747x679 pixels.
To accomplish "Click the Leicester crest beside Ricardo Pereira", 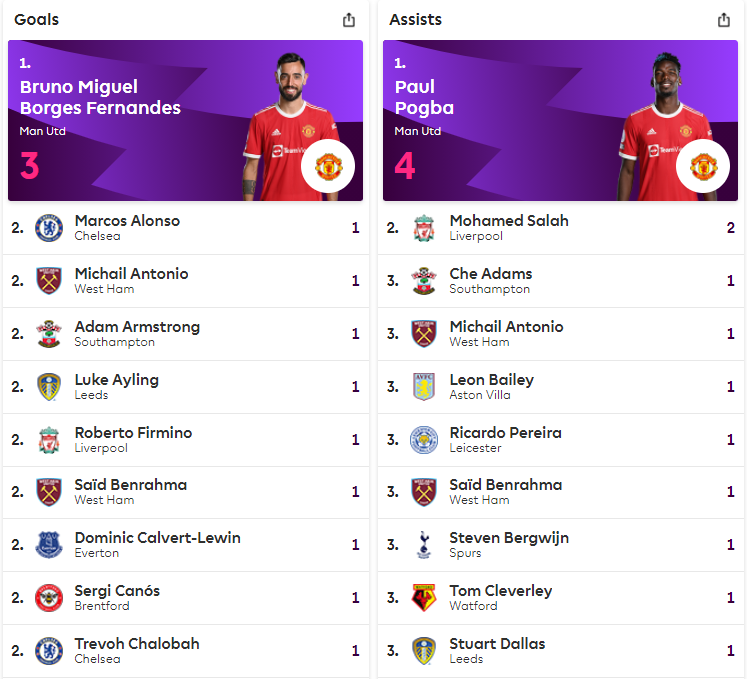I will 424,440.
